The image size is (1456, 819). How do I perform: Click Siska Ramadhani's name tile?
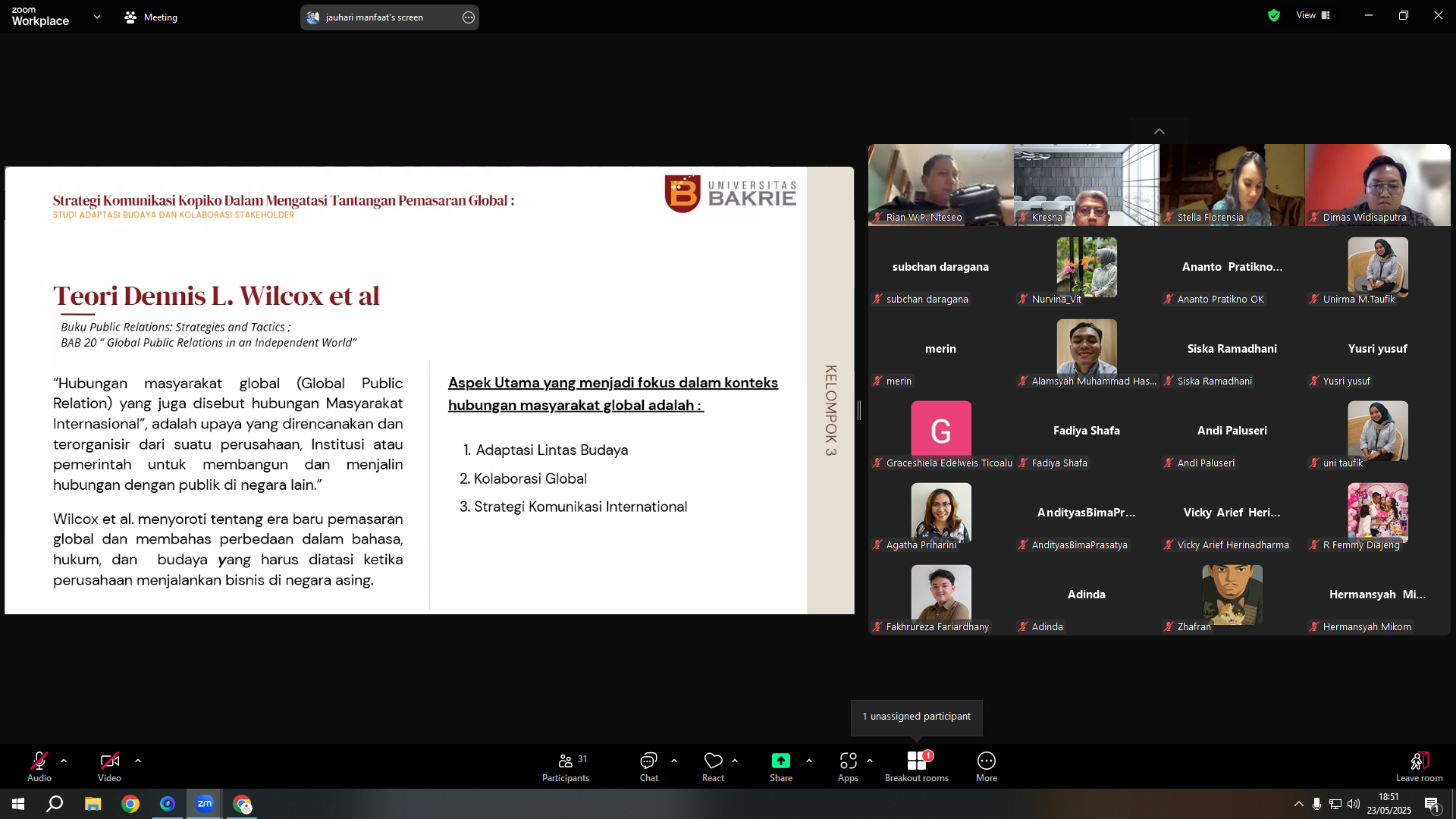click(1232, 349)
